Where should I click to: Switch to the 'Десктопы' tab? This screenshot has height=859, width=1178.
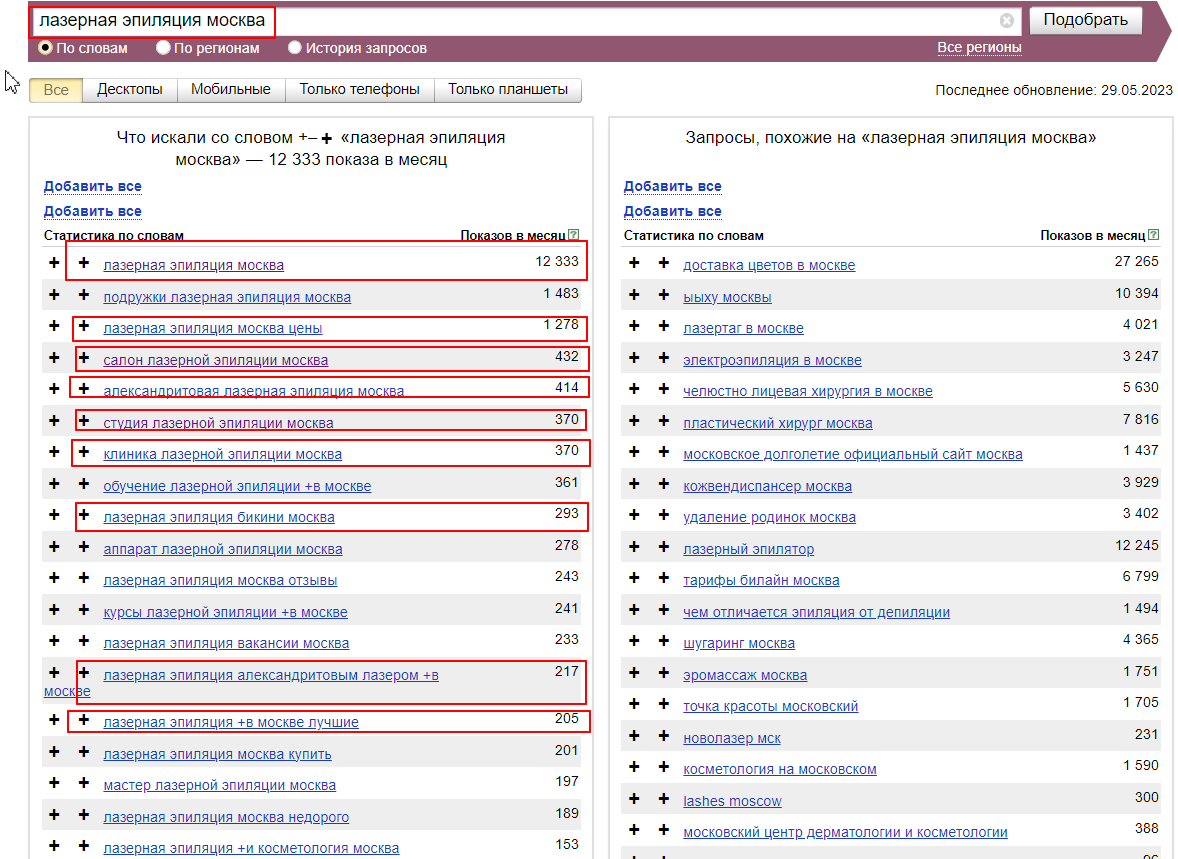tap(130, 90)
